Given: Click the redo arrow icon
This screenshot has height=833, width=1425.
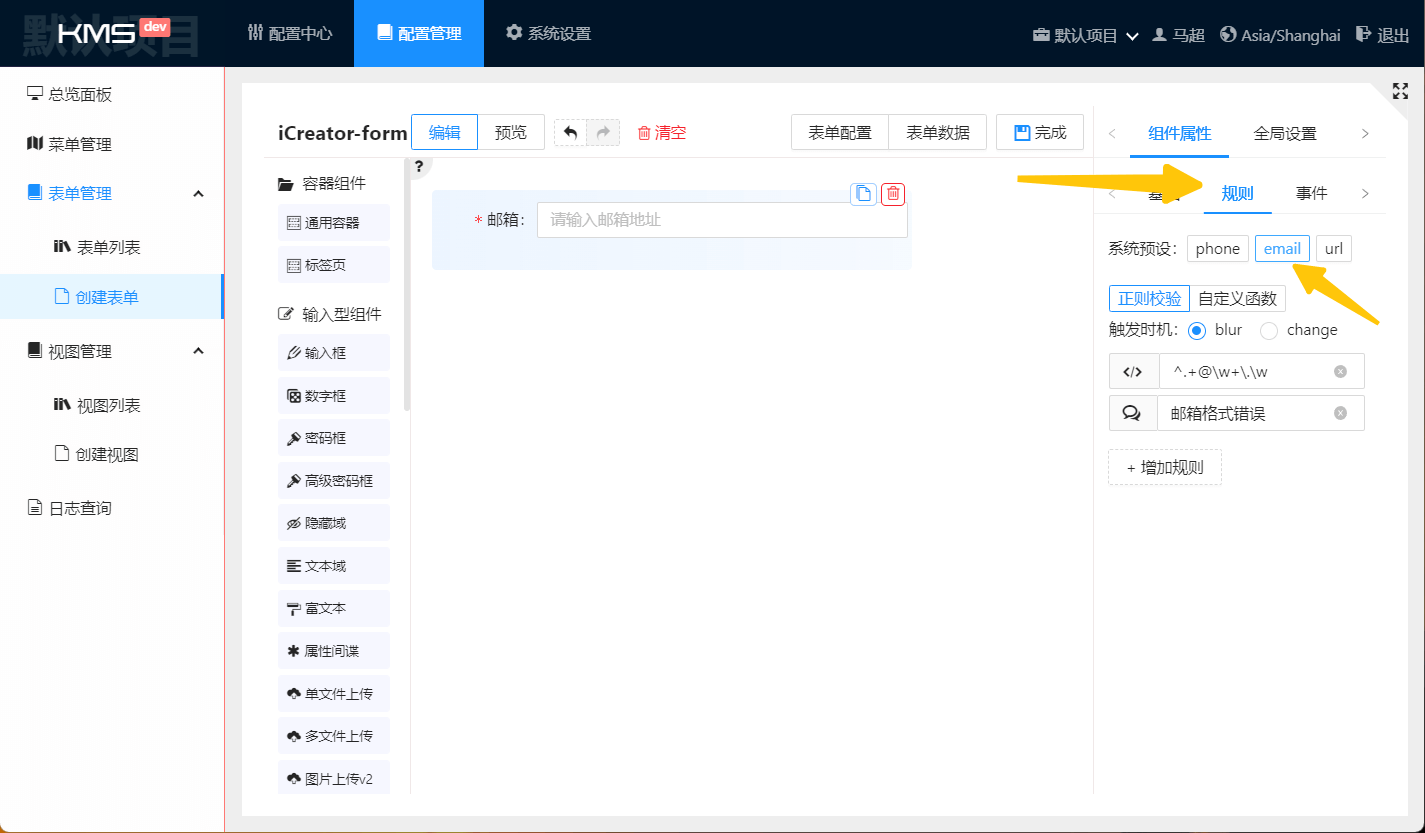Looking at the screenshot, I should pos(603,133).
